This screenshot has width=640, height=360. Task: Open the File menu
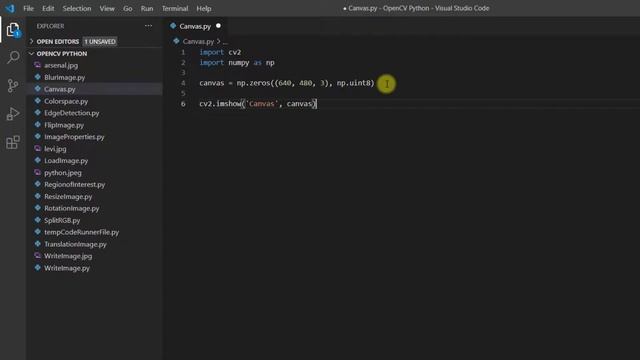pyautogui.click(x=28, y=8)
